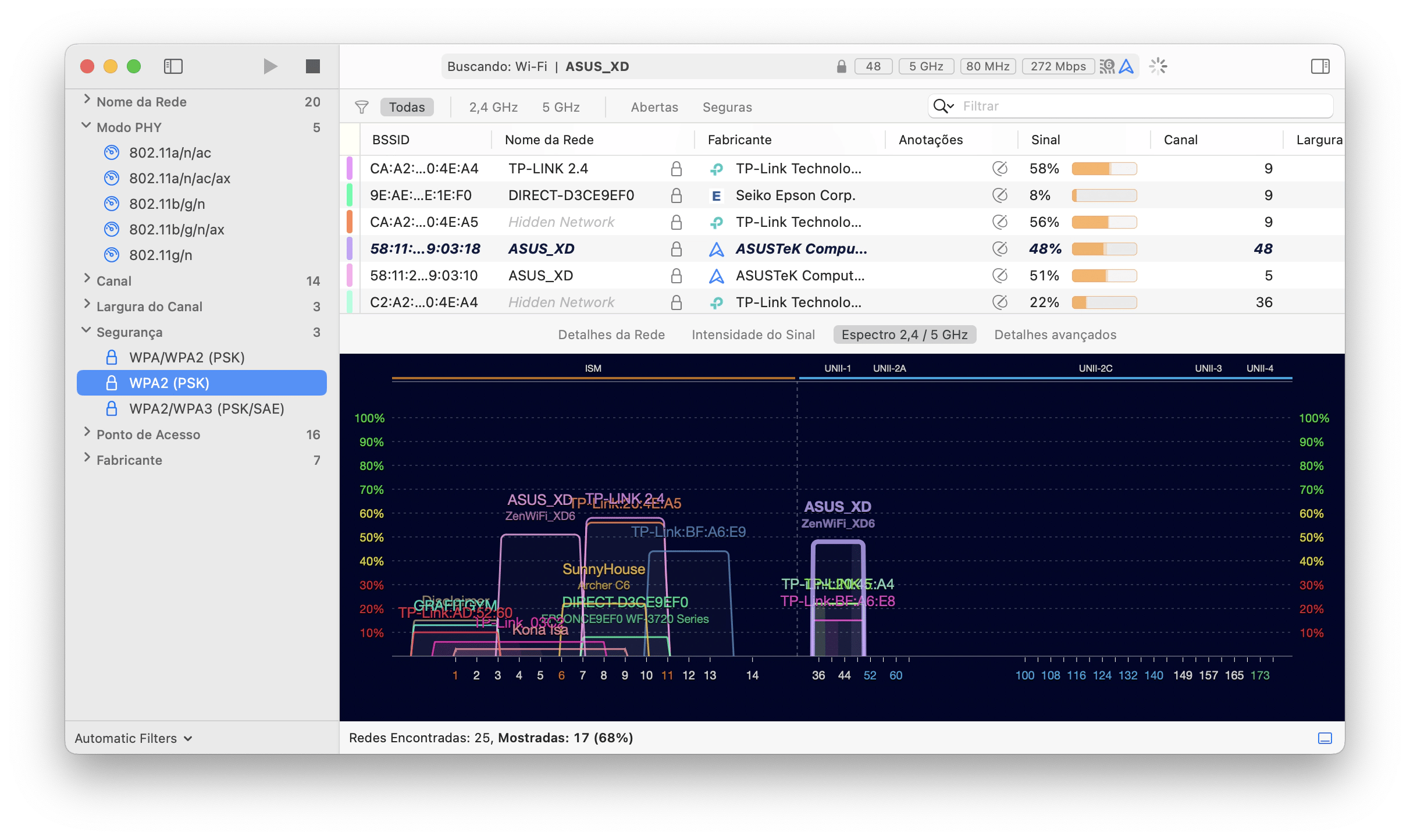Toggle the left sidebar panel icon

(x=173, y=66)
